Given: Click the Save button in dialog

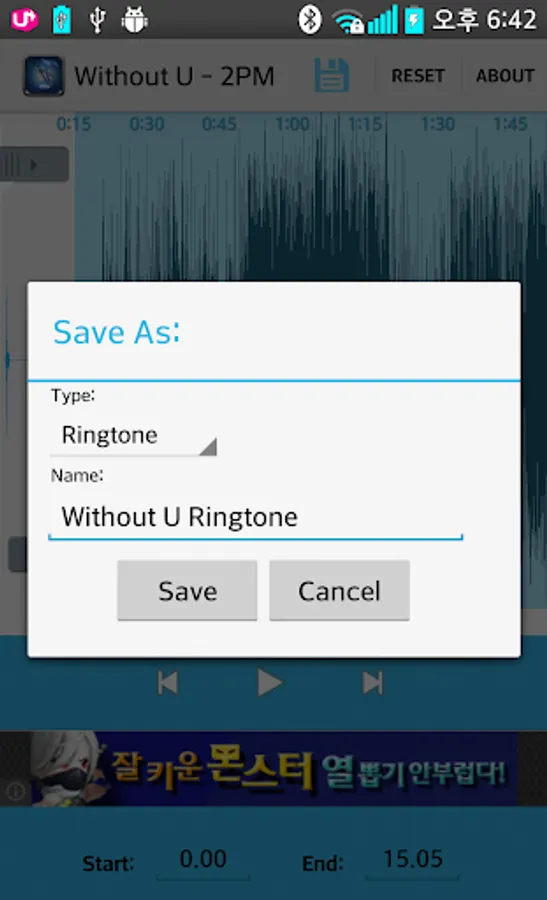Looking at the screenshot, I should click(187, 591).
